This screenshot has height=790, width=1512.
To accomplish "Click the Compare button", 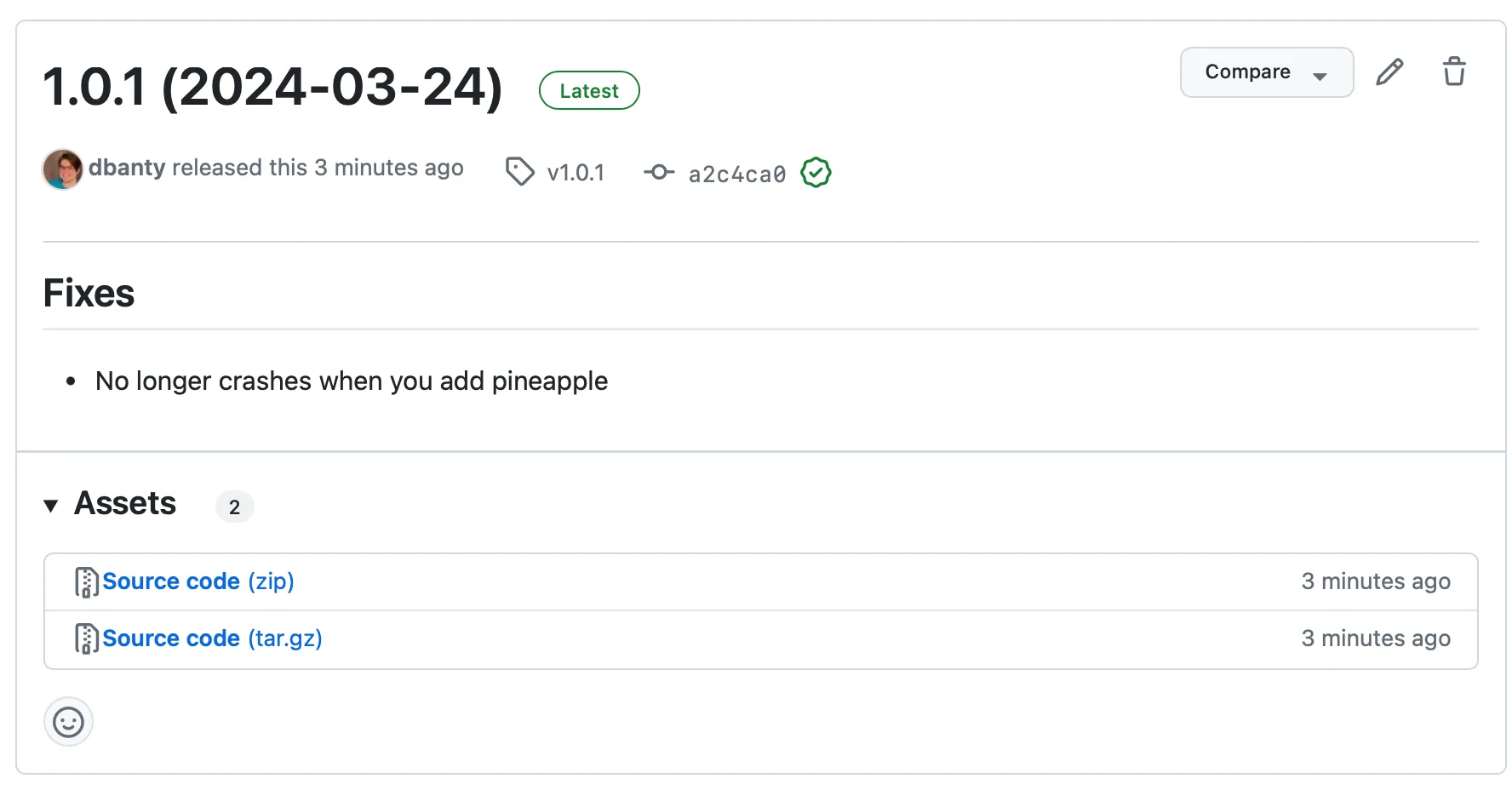I will (x=1248, y=72).
